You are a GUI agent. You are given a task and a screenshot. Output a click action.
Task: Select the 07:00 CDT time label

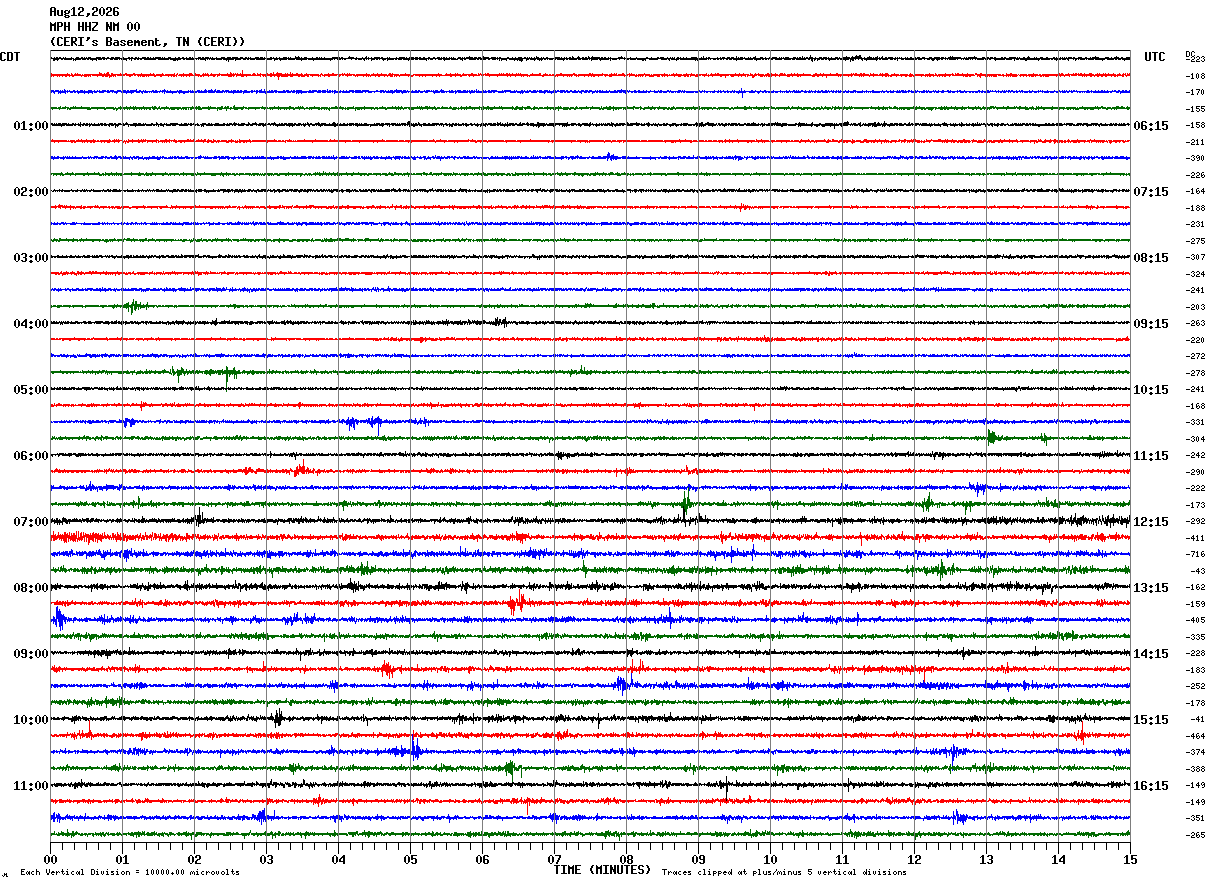tap(30, 522)
